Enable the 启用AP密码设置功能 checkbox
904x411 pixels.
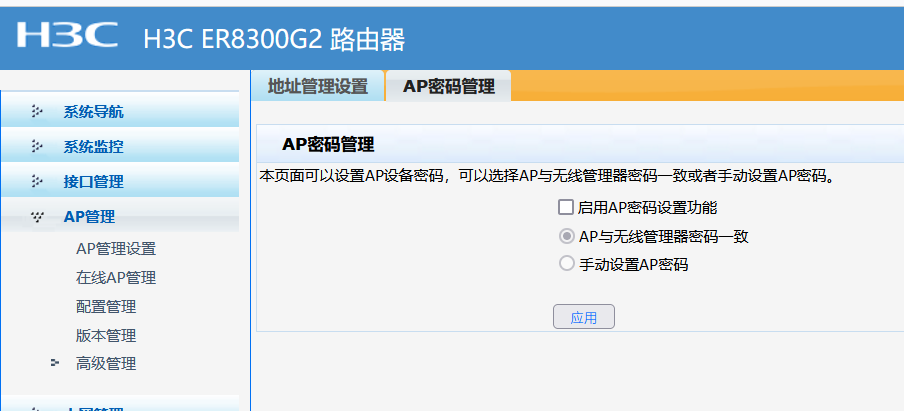click(566, 207)
